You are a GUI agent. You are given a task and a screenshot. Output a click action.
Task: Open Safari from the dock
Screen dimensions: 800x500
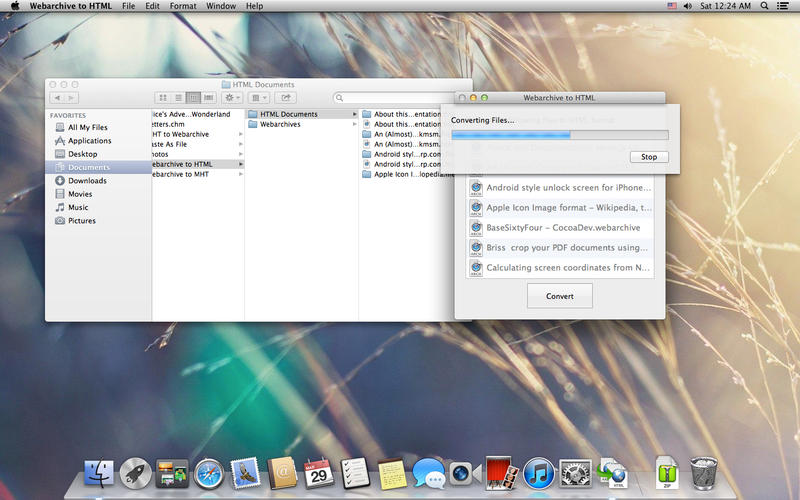208,474
